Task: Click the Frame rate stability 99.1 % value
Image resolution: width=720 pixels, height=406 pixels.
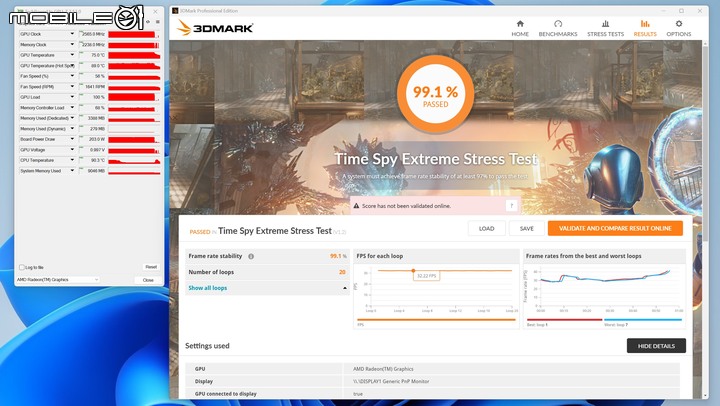Action: [x=338, y=256]
